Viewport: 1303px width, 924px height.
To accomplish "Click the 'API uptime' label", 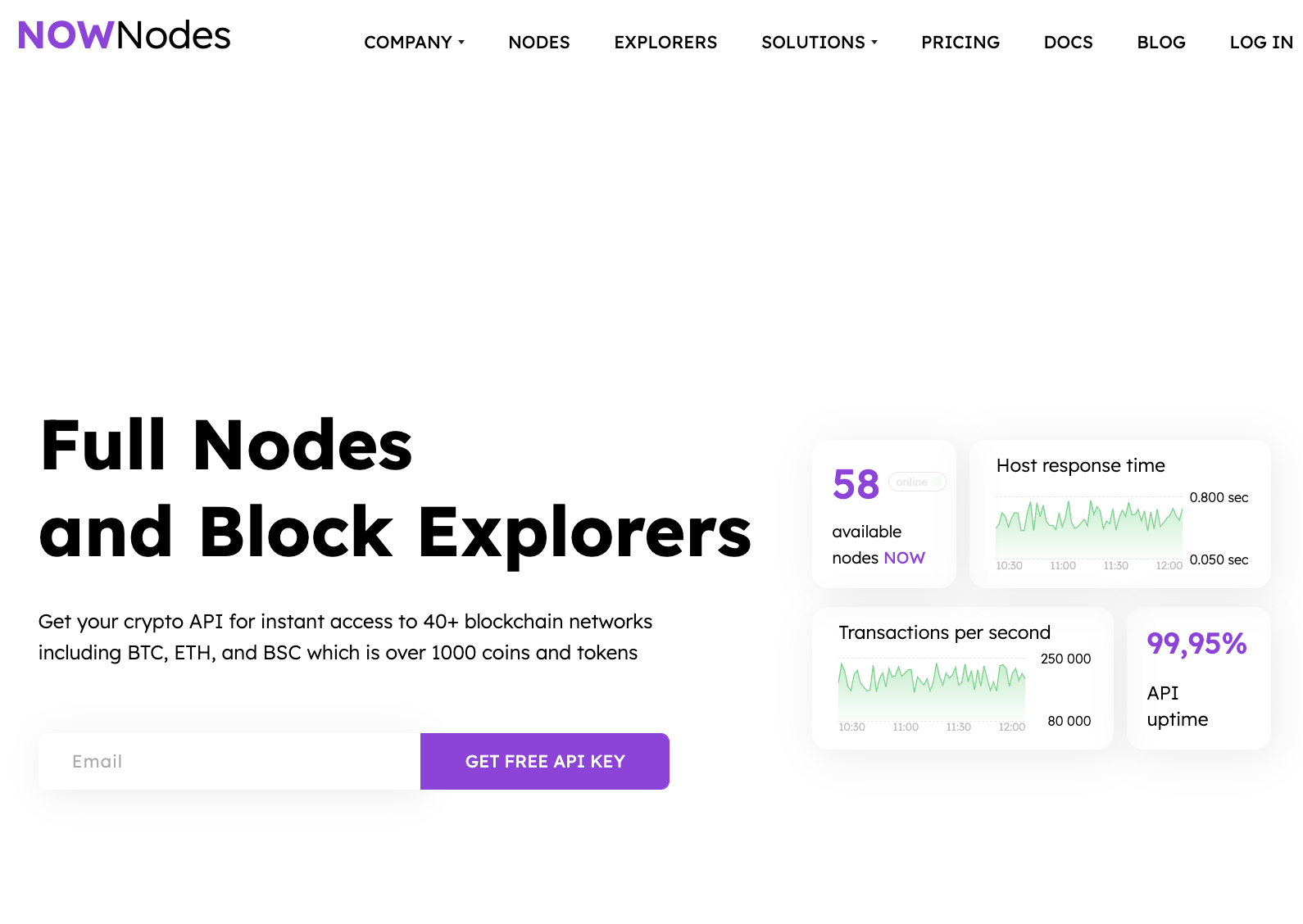I will tap(1177, 706).
